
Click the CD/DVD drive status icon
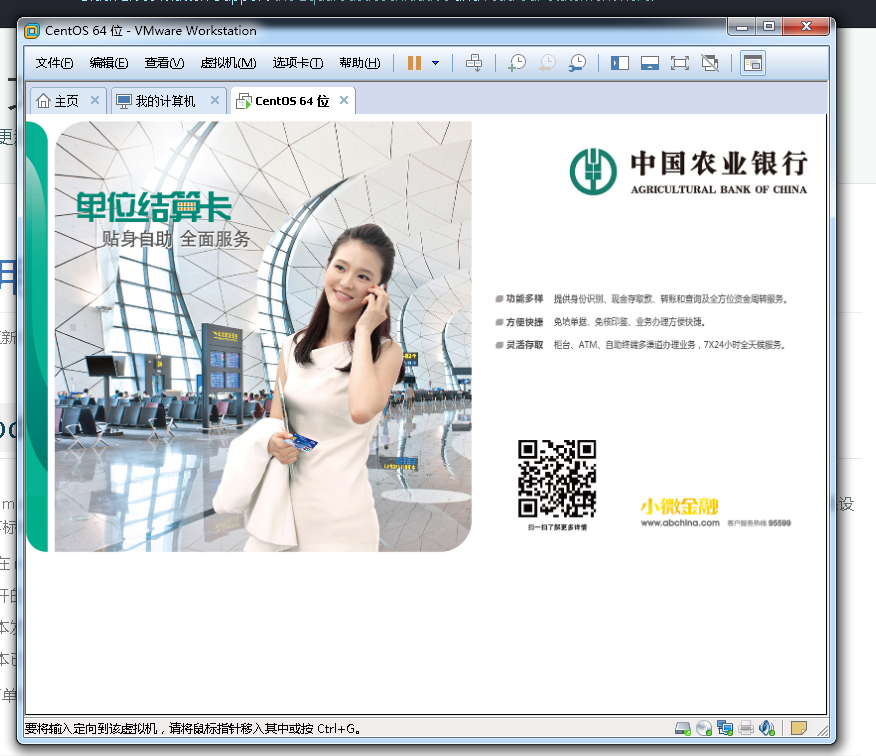pos(703,729)
